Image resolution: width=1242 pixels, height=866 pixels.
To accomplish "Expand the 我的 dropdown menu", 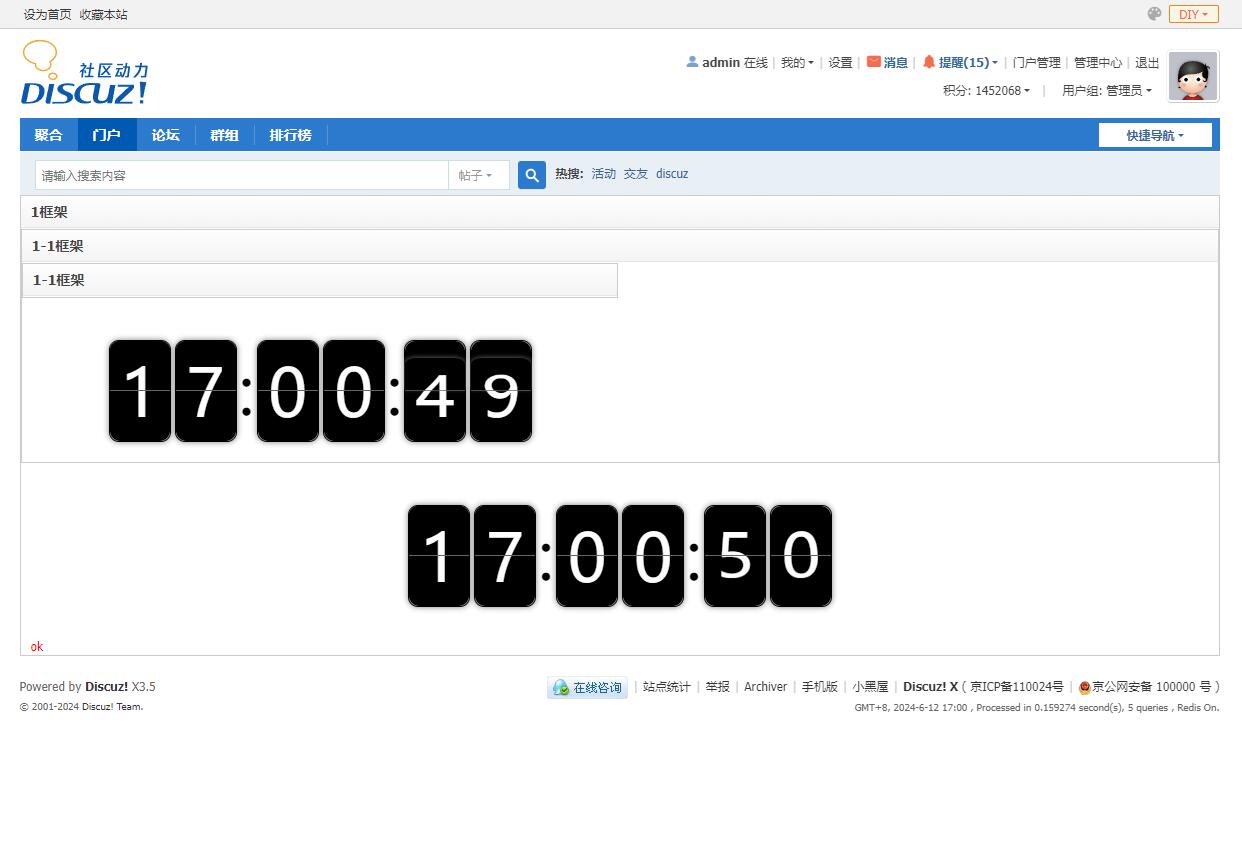I will 797,63.
